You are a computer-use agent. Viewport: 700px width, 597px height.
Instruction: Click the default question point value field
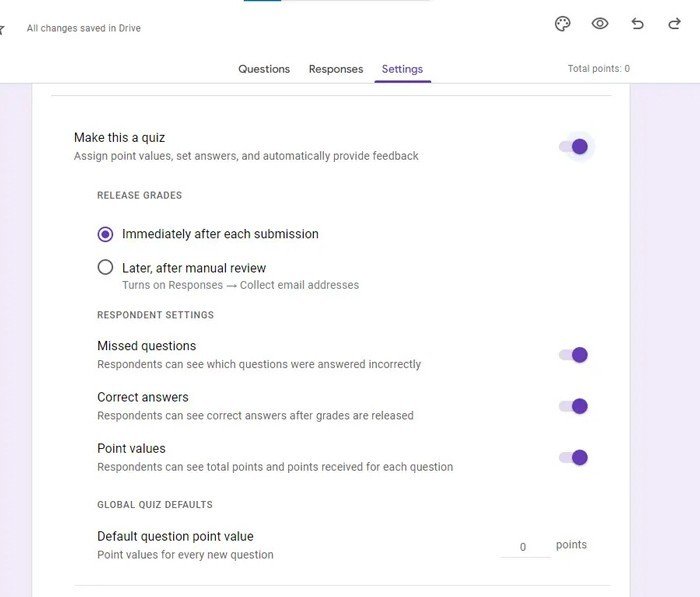523,547
